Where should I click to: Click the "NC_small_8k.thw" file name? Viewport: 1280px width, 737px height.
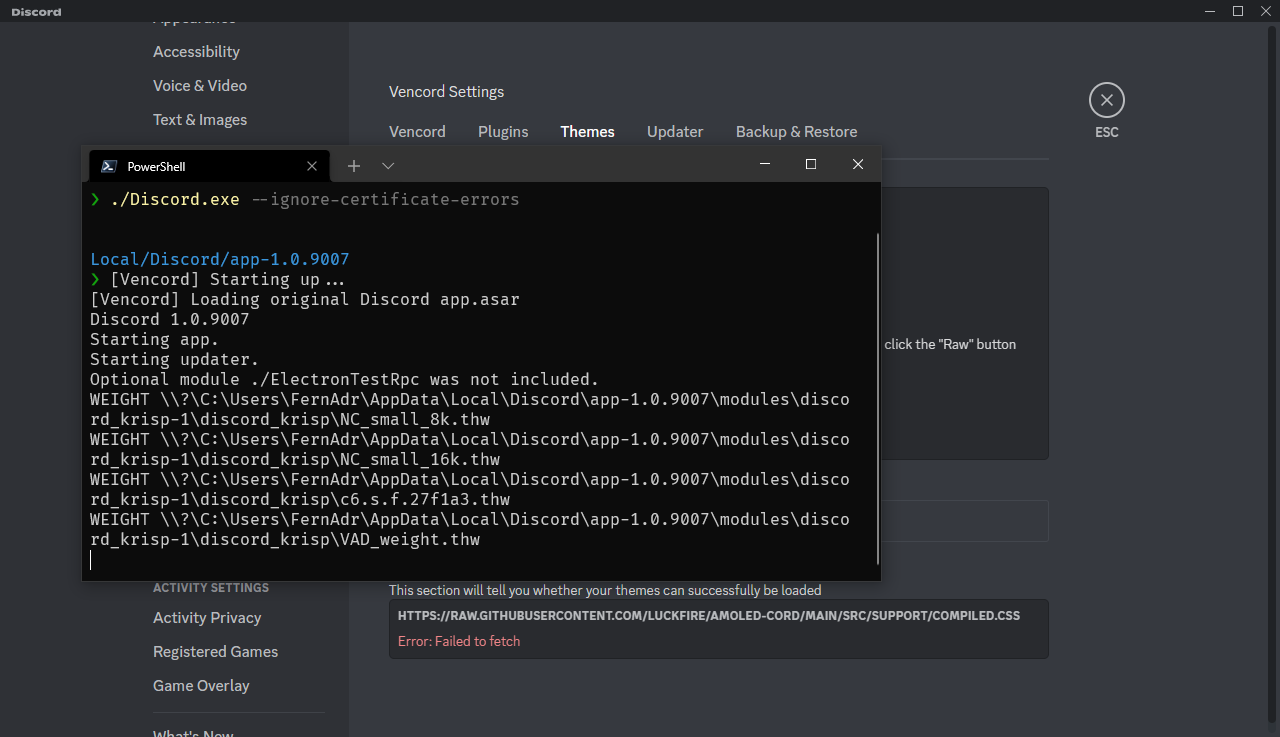pos(415,419)
